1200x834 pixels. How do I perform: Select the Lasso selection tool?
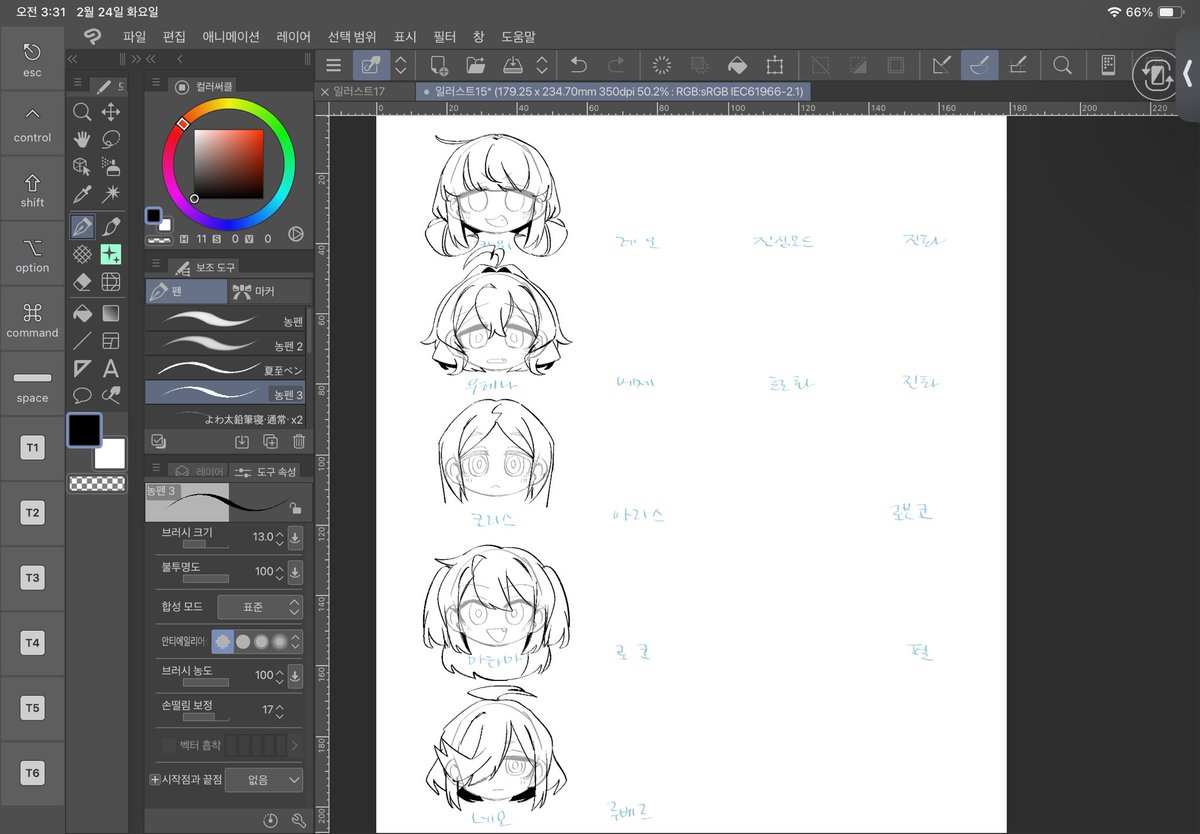coord(111,139)
